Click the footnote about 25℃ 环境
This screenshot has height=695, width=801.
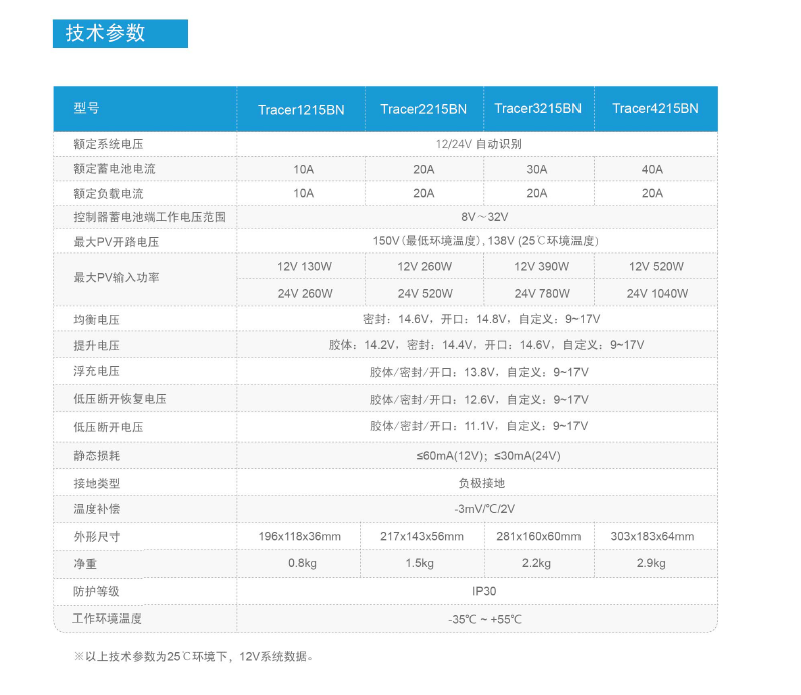click(x=194, y=656)
